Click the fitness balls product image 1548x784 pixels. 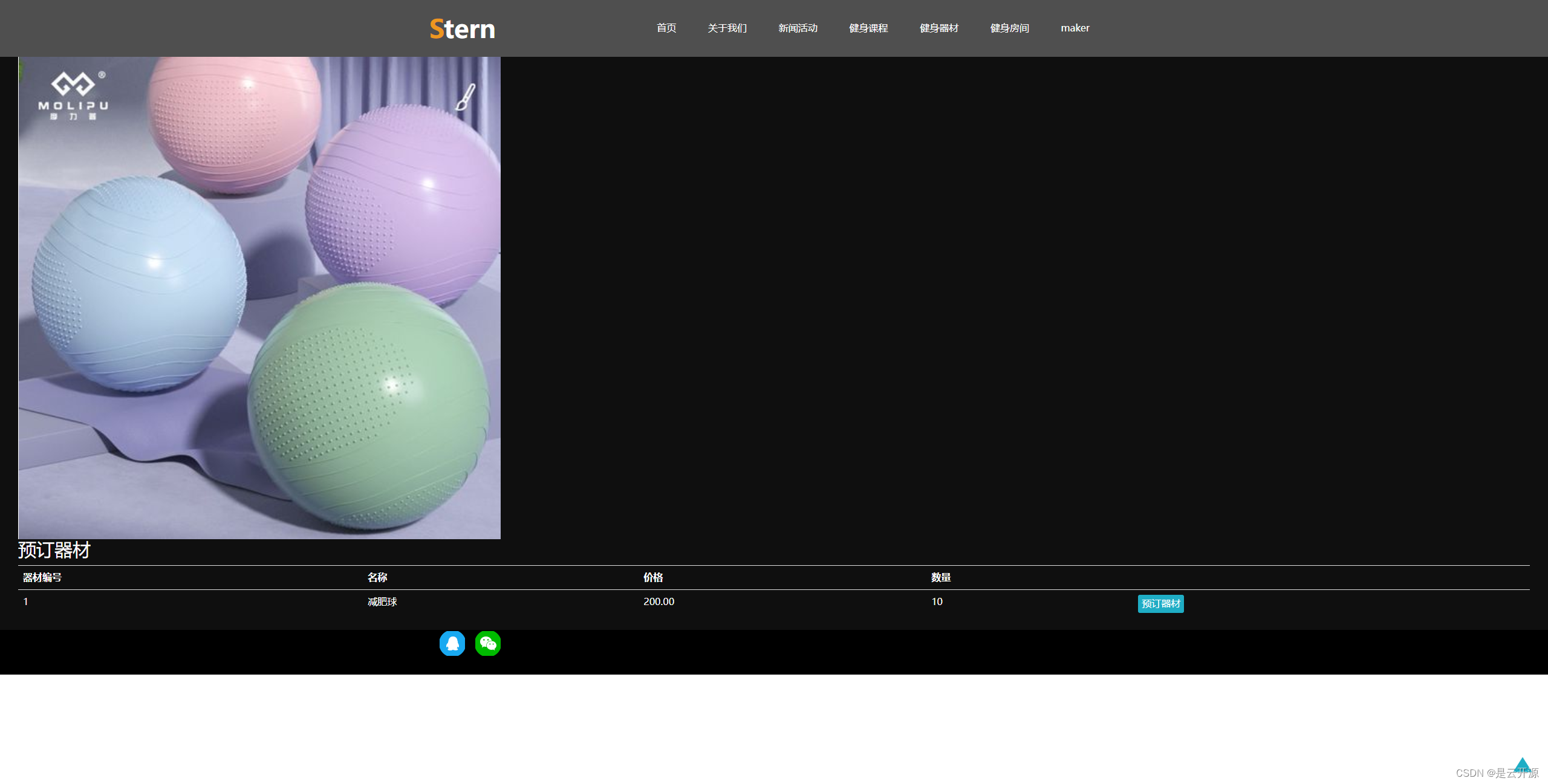pyautogui.click(x=259, y=297)
